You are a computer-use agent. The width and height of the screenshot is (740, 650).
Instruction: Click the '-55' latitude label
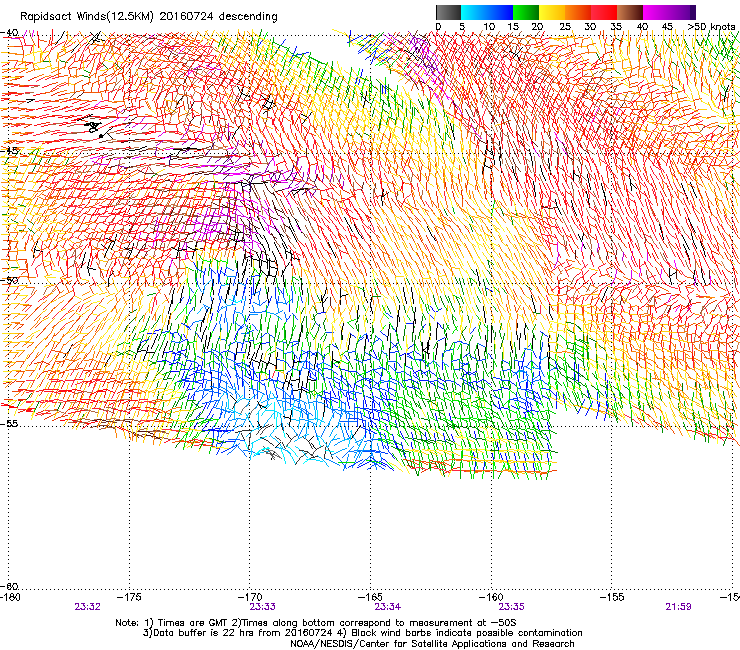[9, 423]
